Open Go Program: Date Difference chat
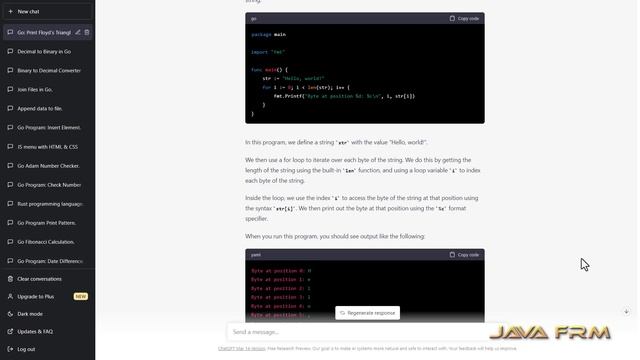The width and height of the screenshot is (640, 360). tap(48, 261)
